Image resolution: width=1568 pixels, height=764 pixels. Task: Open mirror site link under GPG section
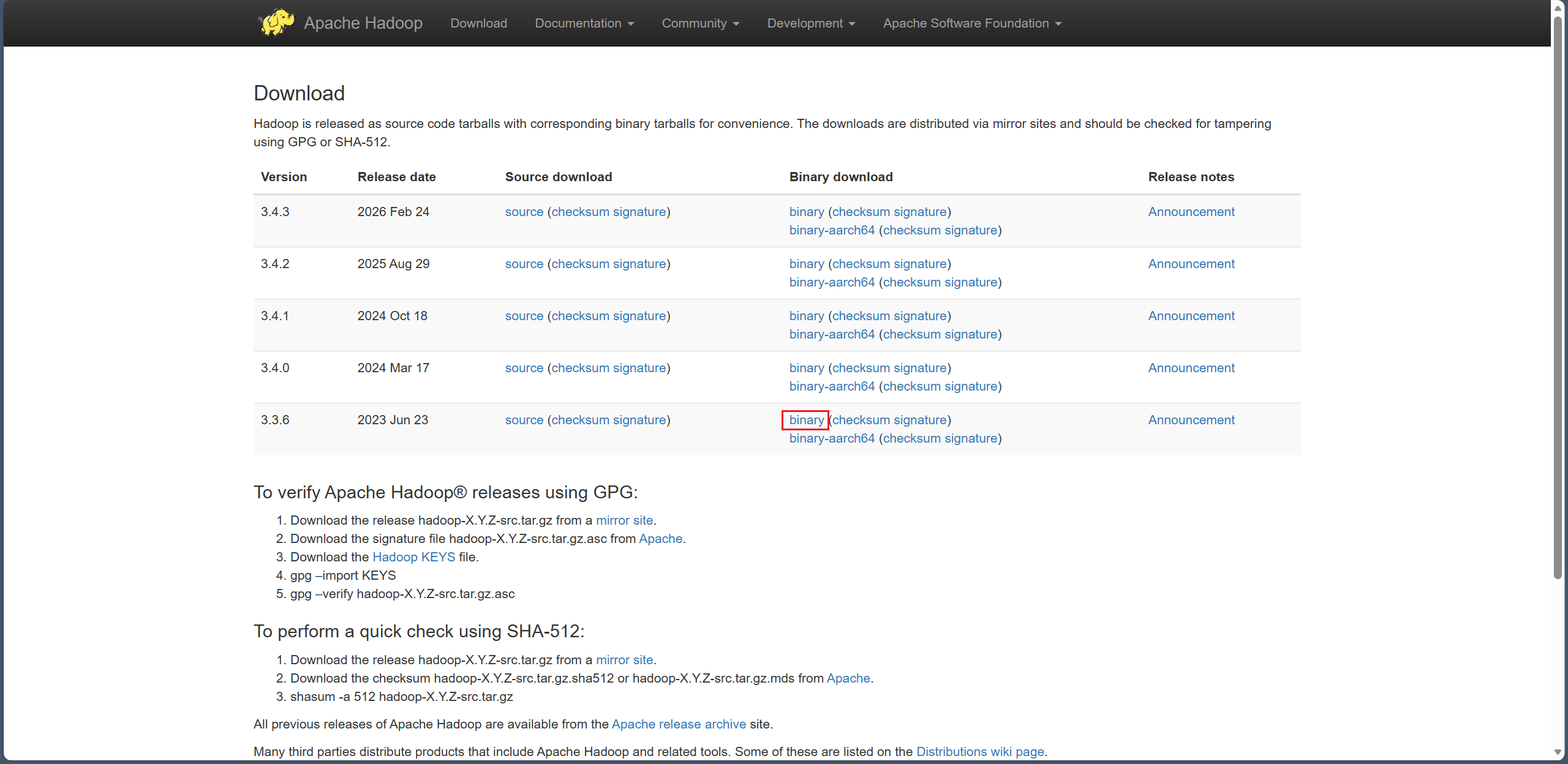(624, 520)
